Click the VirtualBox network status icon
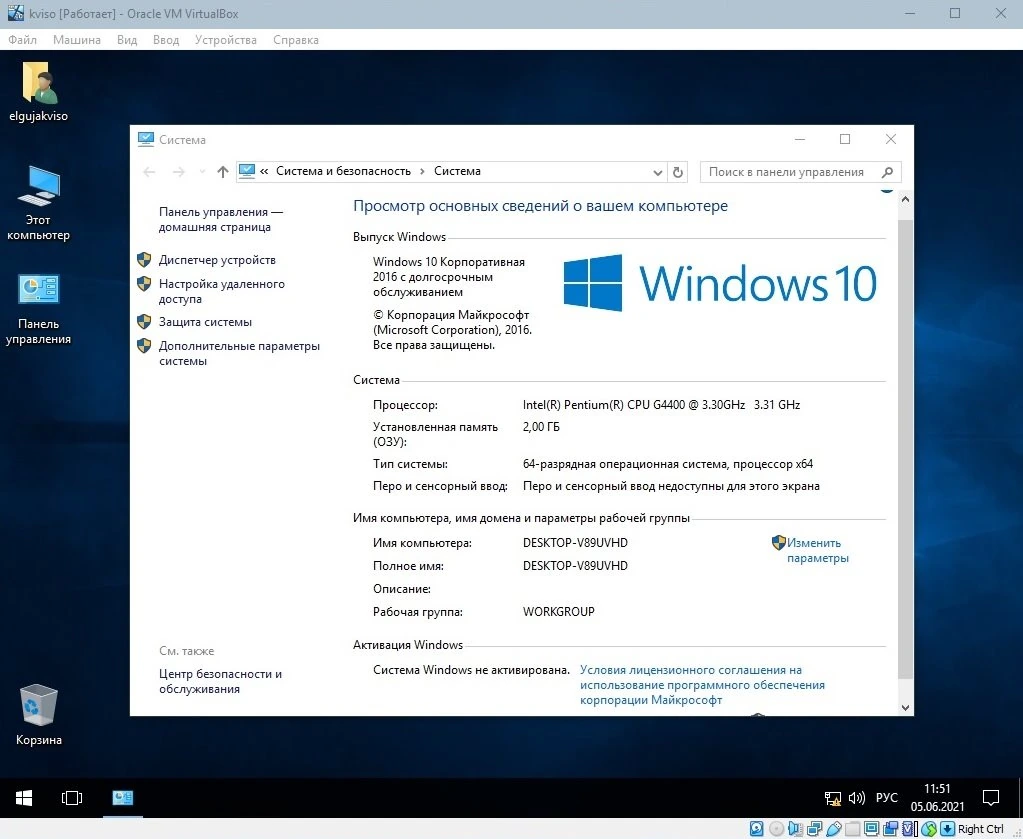1023x839 pixels. pyautogui.click(x=814, y=829)
